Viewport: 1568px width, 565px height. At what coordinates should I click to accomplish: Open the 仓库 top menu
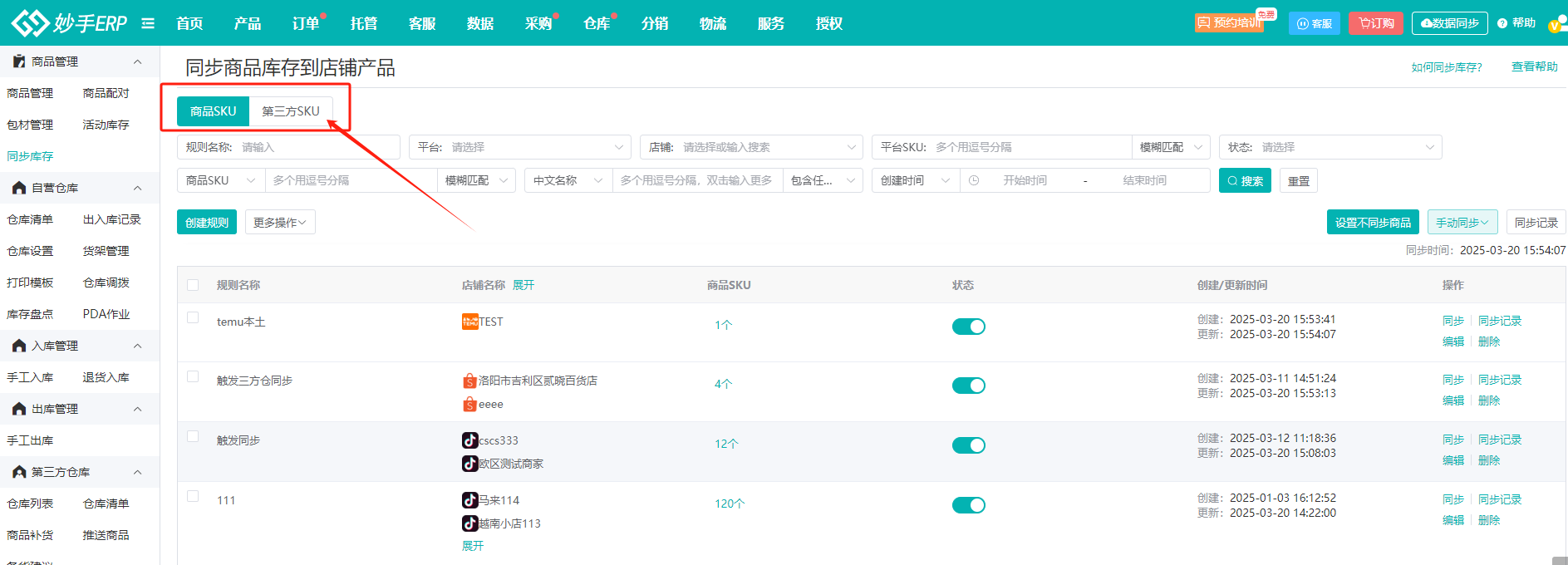(597, 23)
